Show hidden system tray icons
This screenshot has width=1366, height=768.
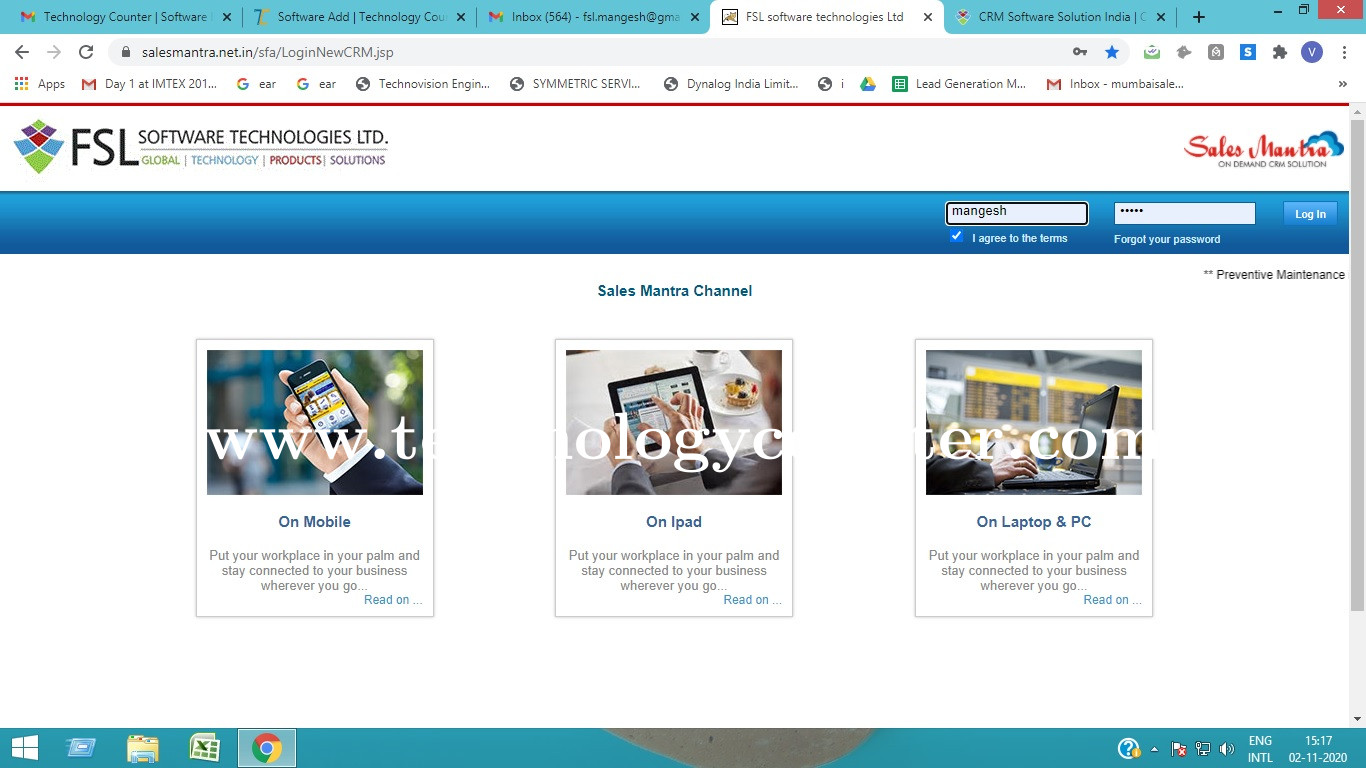point(1155,749)
